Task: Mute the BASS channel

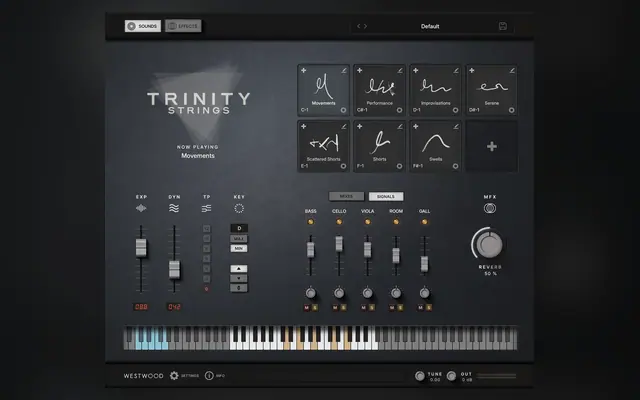Action: [x=307, y=307]
